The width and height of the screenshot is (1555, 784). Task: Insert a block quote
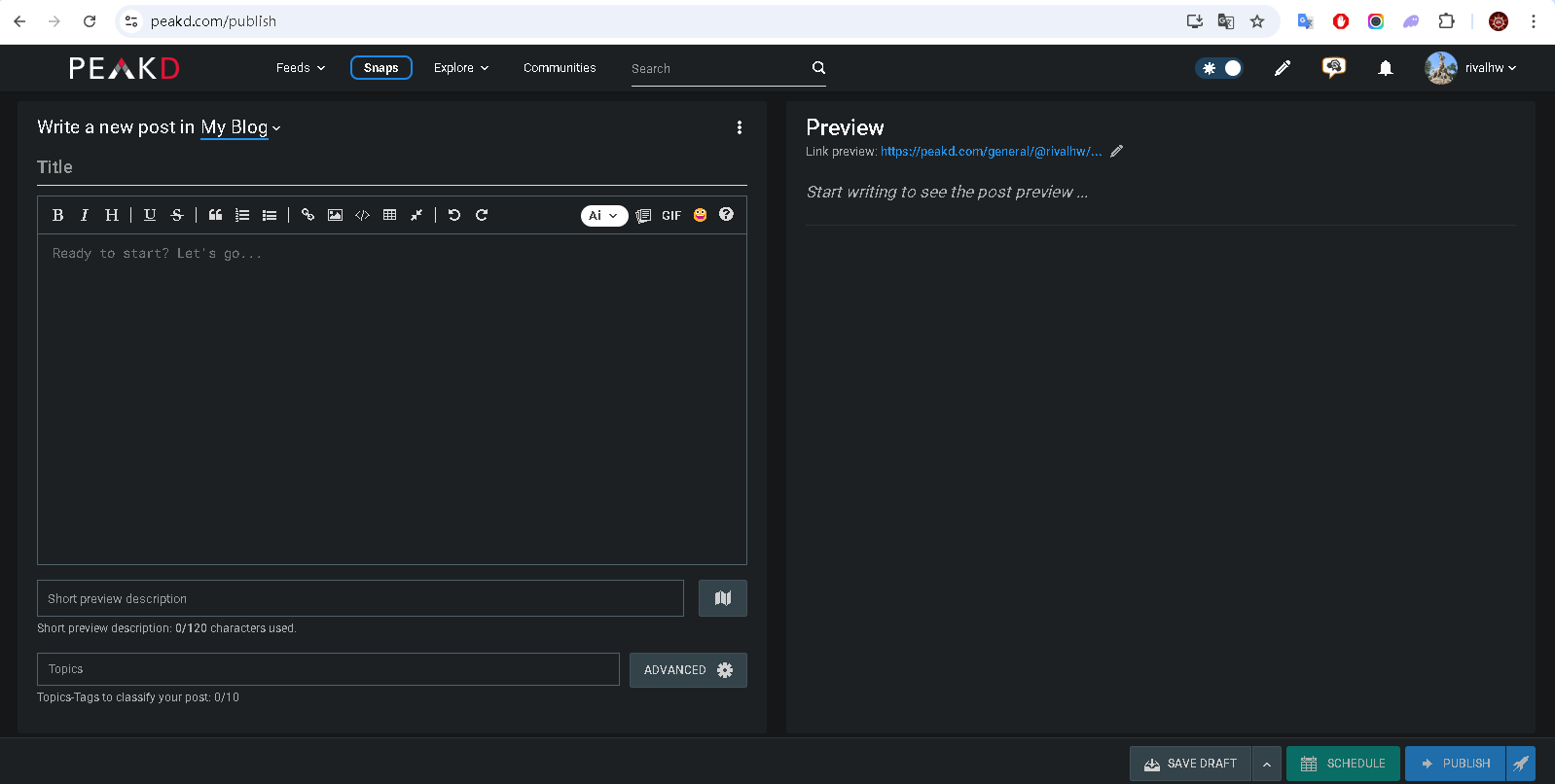(215, 215)
